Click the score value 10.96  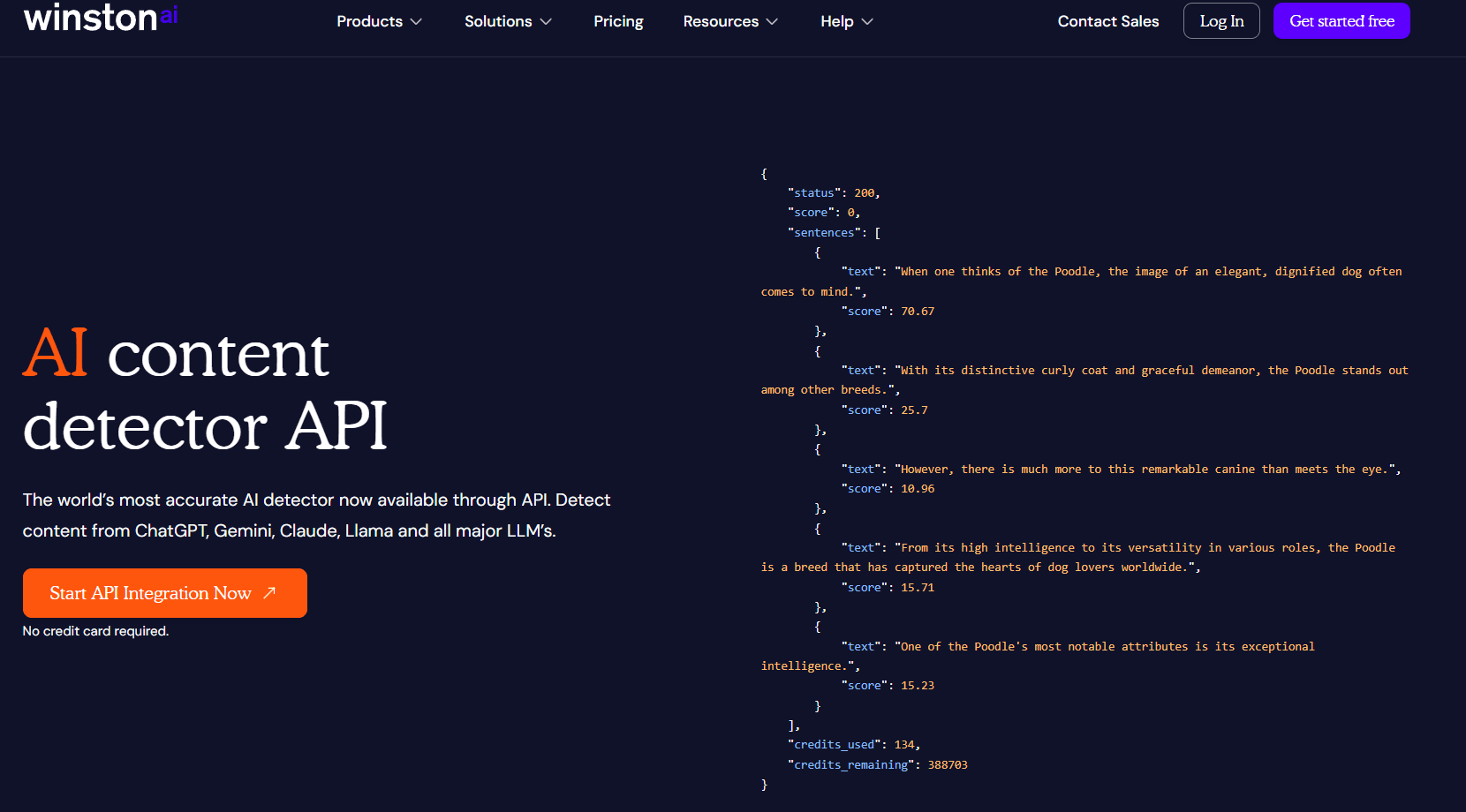pos(918,489)
